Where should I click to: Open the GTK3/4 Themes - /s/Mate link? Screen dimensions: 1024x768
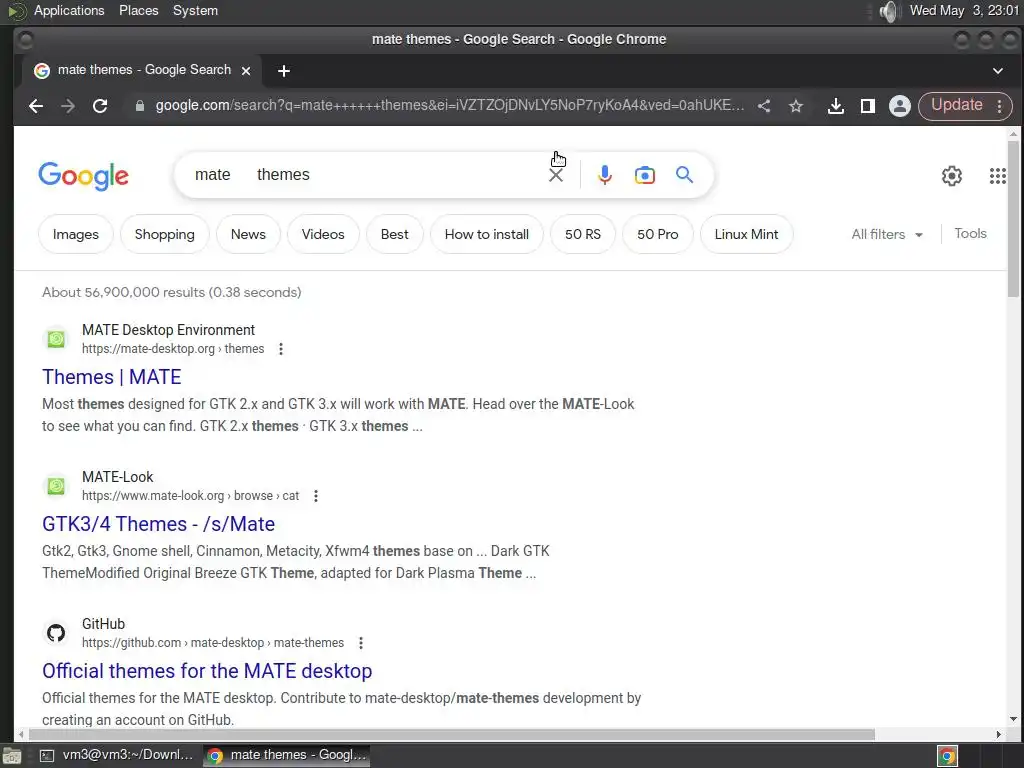[x=159, y=524]
